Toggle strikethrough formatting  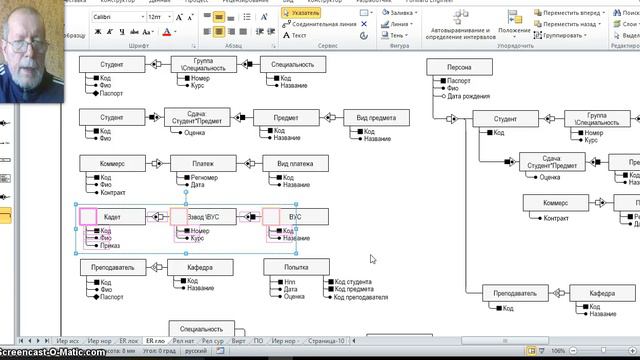tap(134, 32)
